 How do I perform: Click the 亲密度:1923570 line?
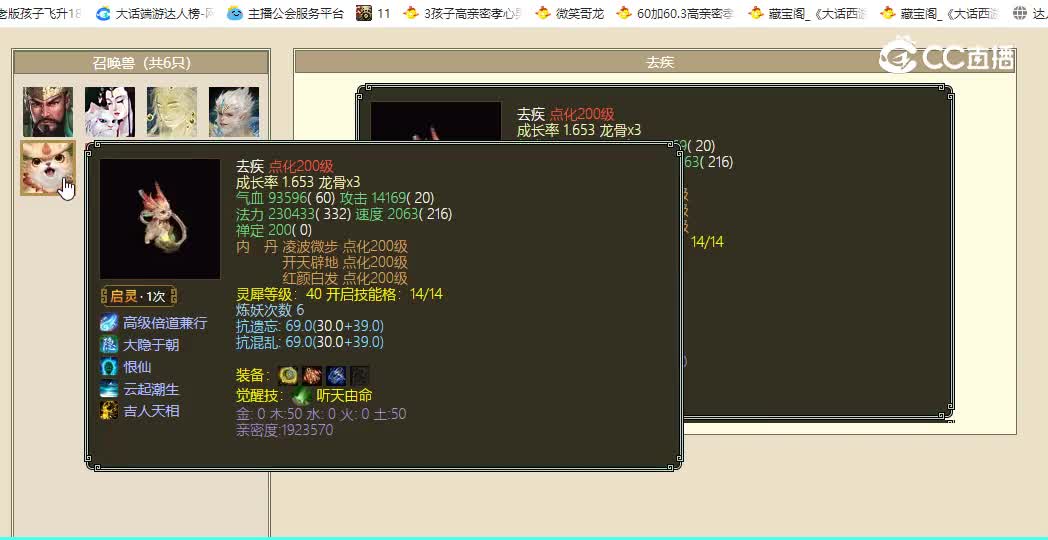[x=285, y=430]
